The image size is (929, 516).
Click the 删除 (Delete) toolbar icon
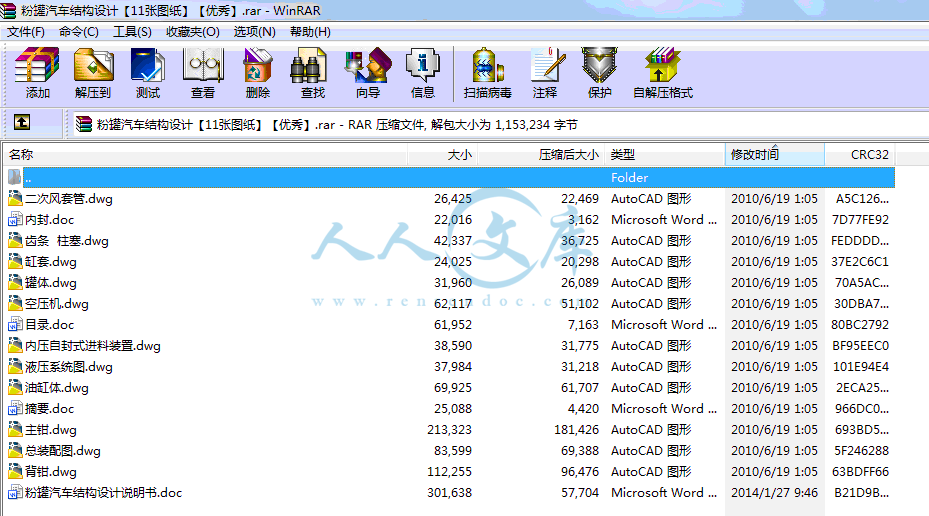(x=258, y=65)
